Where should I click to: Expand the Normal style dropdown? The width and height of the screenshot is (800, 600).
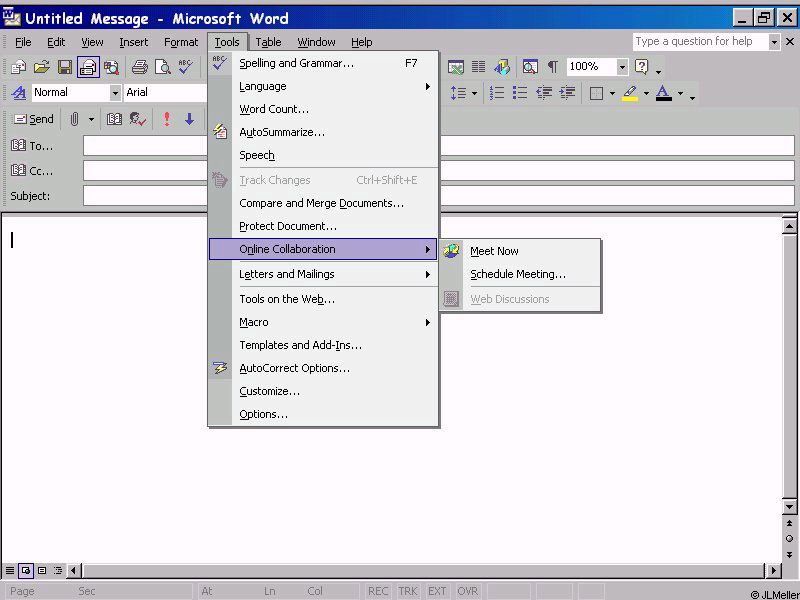pyautogui.click(x=115, y=93)
